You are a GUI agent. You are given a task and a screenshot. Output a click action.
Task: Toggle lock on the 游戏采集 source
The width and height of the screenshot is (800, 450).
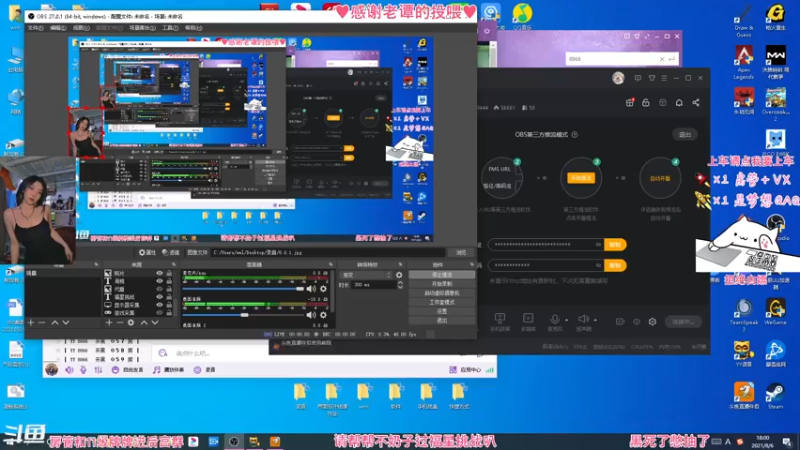coord(169,312)
